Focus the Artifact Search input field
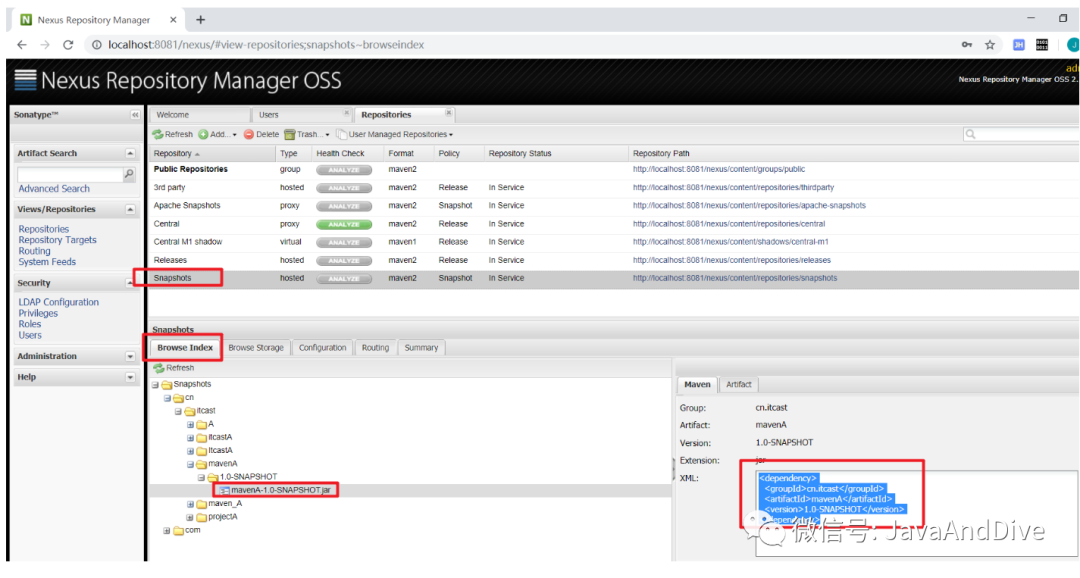1080x578 pixels. (x=70, y=174)
